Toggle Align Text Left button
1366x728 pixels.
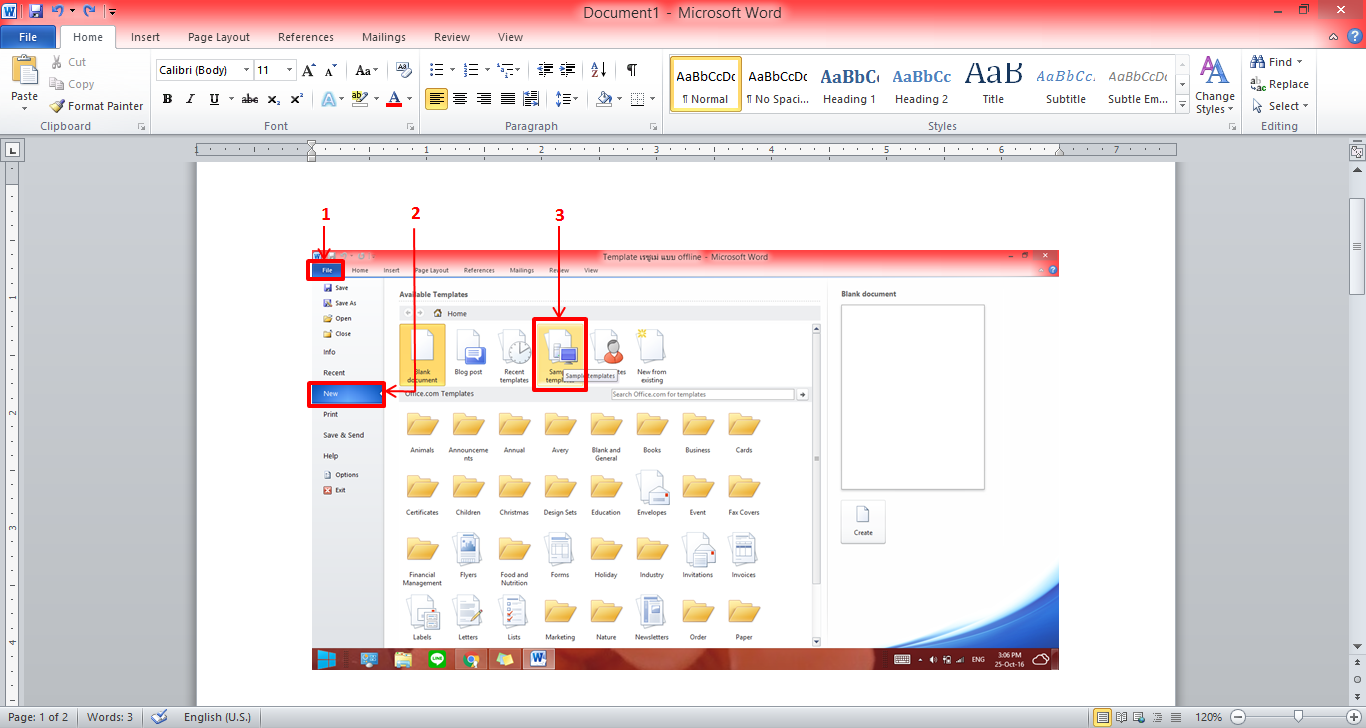coord(436,99)
